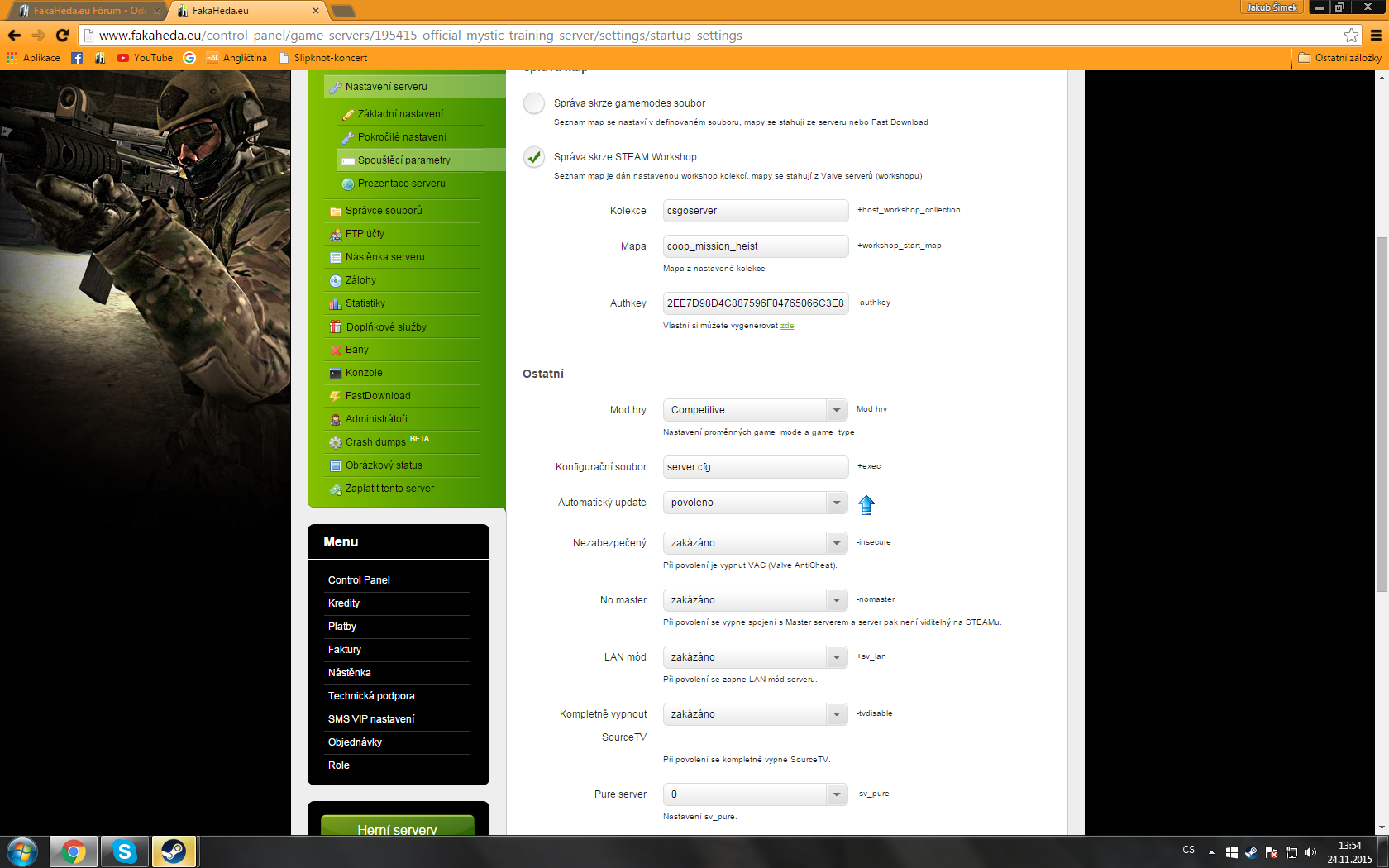This screenshot has width=1389, height=868.
Task: Click the Mapa input field
Action: (x=756, y=246)
